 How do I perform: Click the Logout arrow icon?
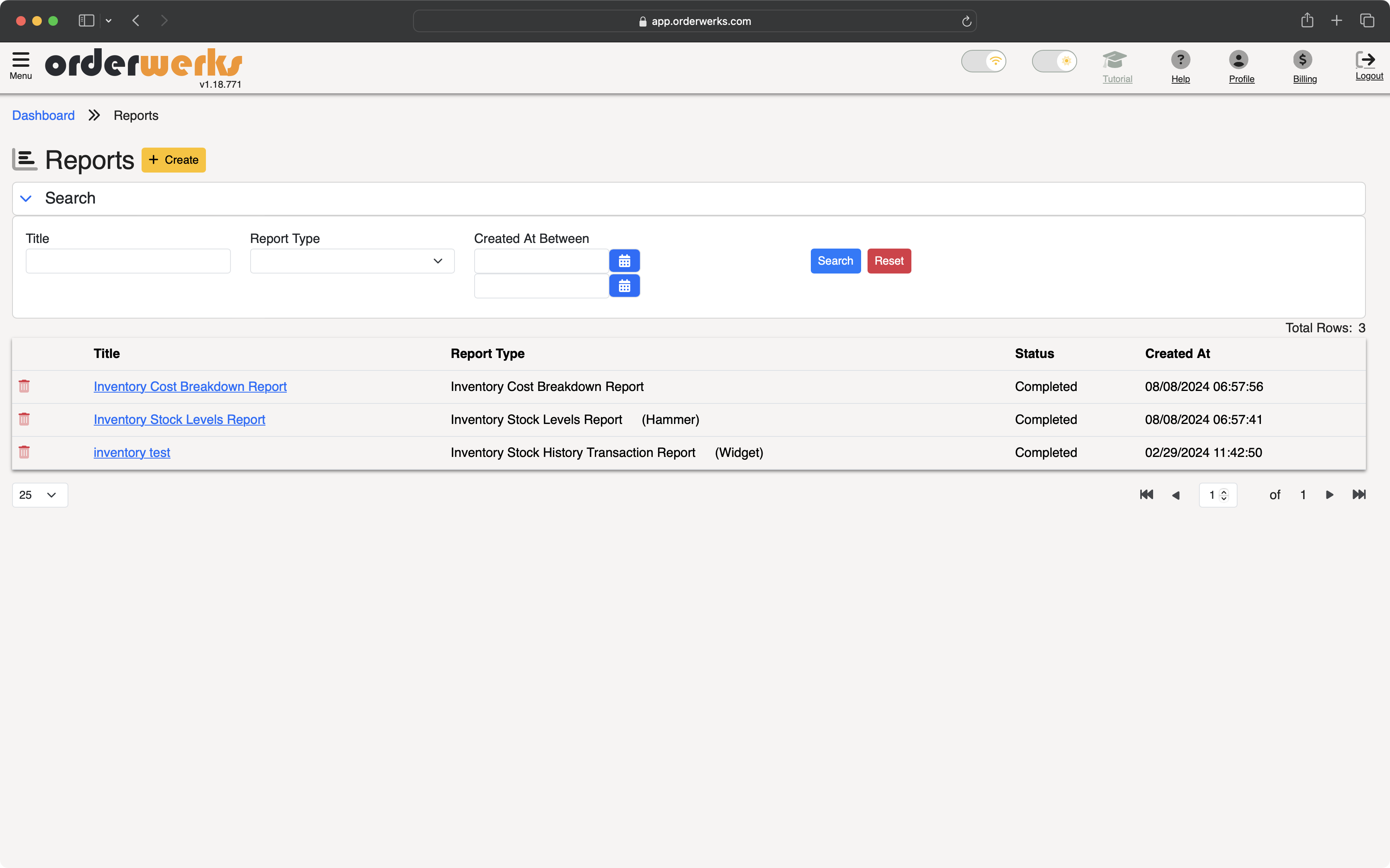1365,60
